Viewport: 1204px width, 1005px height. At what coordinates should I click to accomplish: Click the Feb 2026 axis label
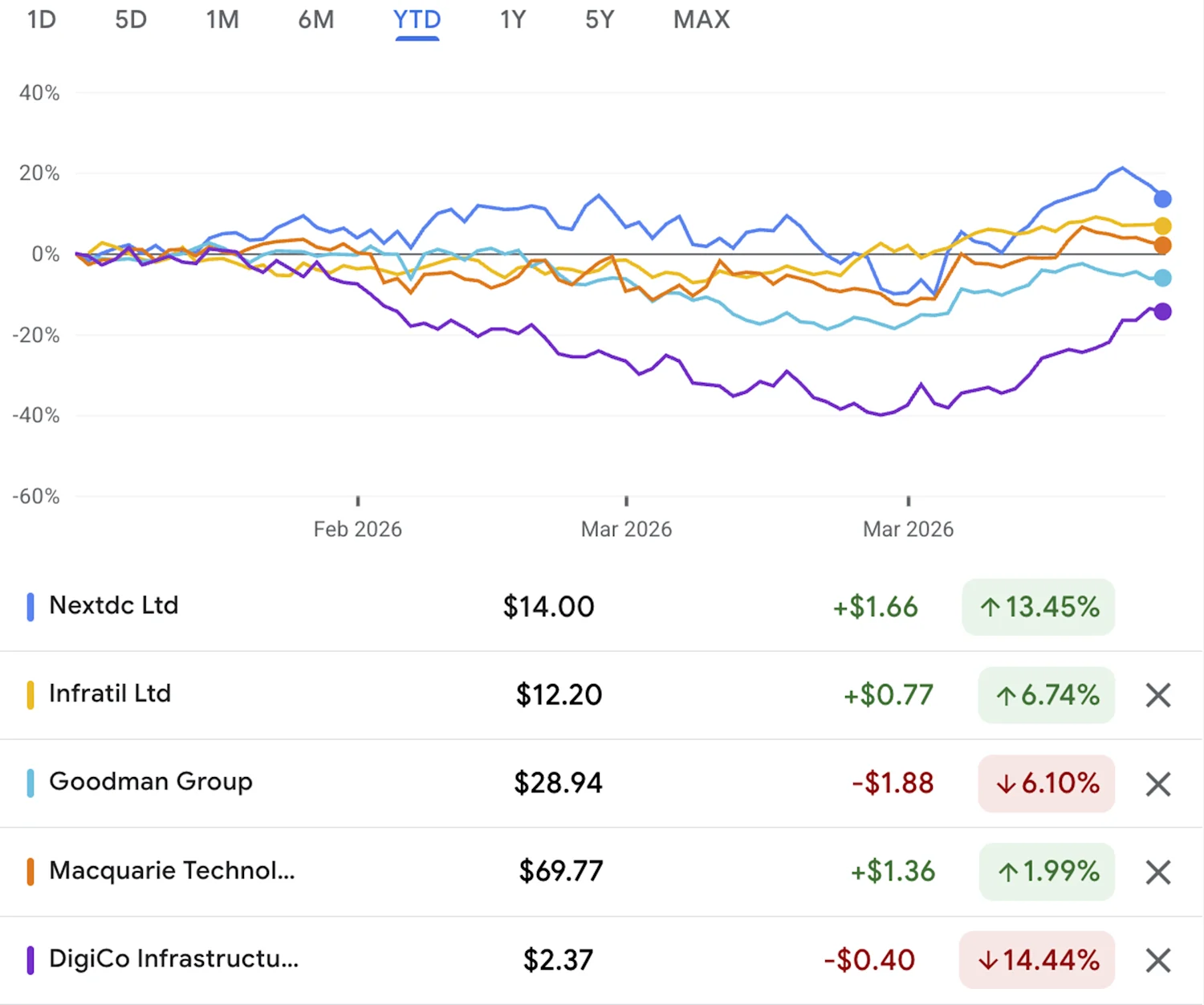point(357,530)
